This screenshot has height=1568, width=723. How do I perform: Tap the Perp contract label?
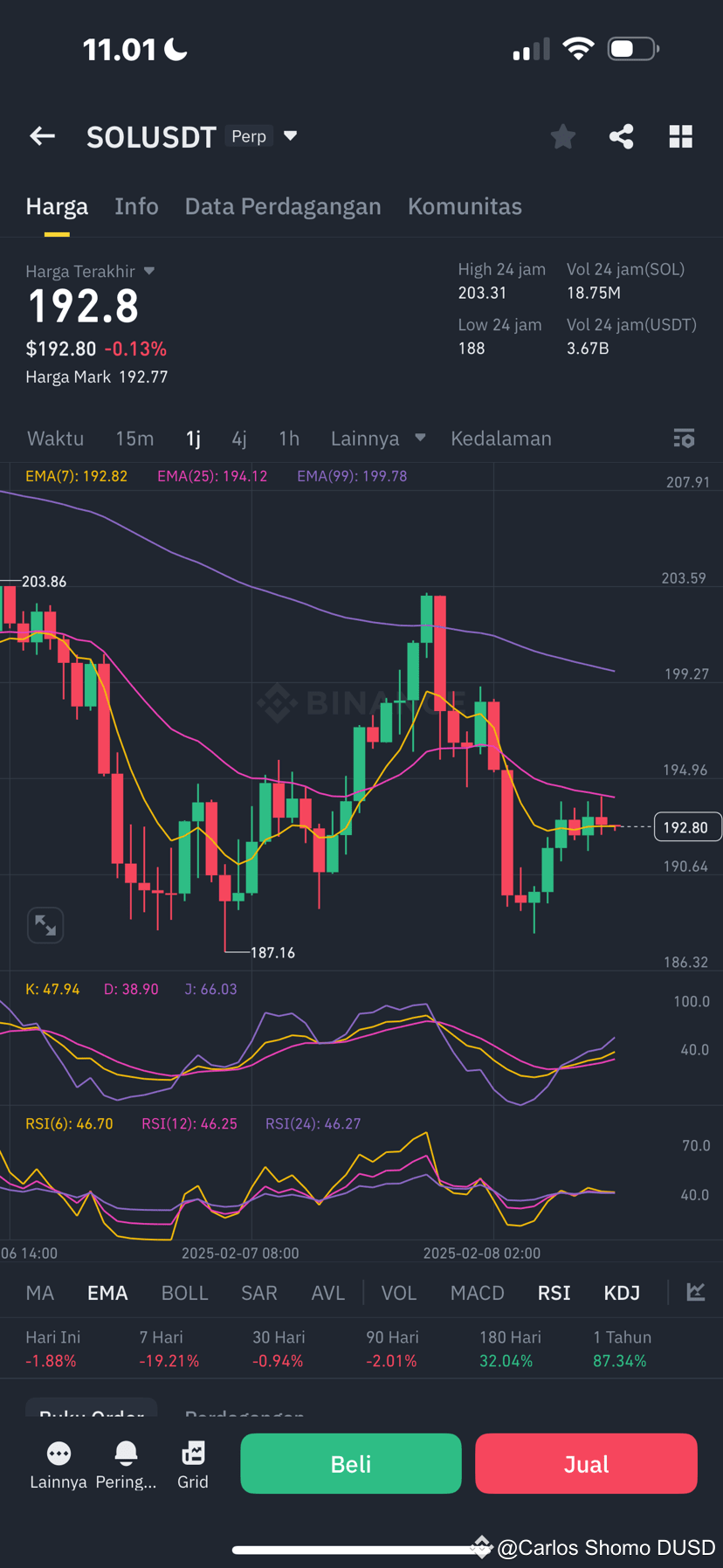[x=249, y=136]
